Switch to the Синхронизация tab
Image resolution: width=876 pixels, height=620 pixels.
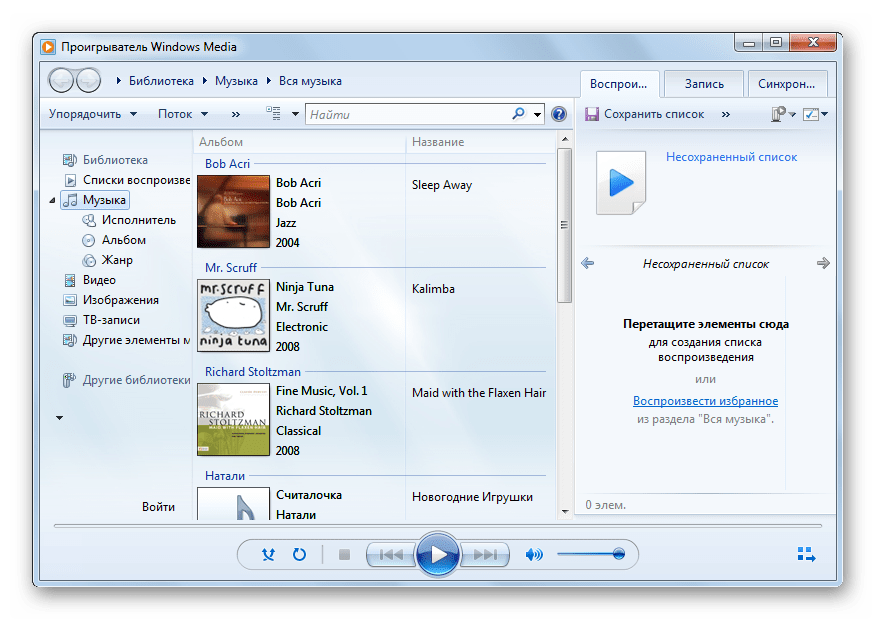[x=787, y=84]
